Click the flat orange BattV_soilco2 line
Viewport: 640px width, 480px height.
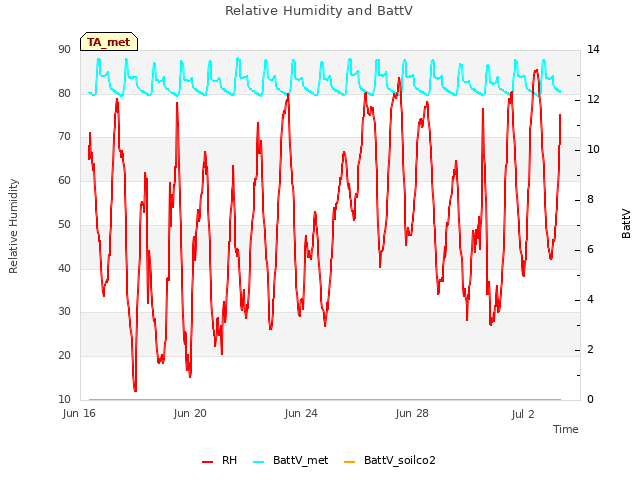point(324,399)
